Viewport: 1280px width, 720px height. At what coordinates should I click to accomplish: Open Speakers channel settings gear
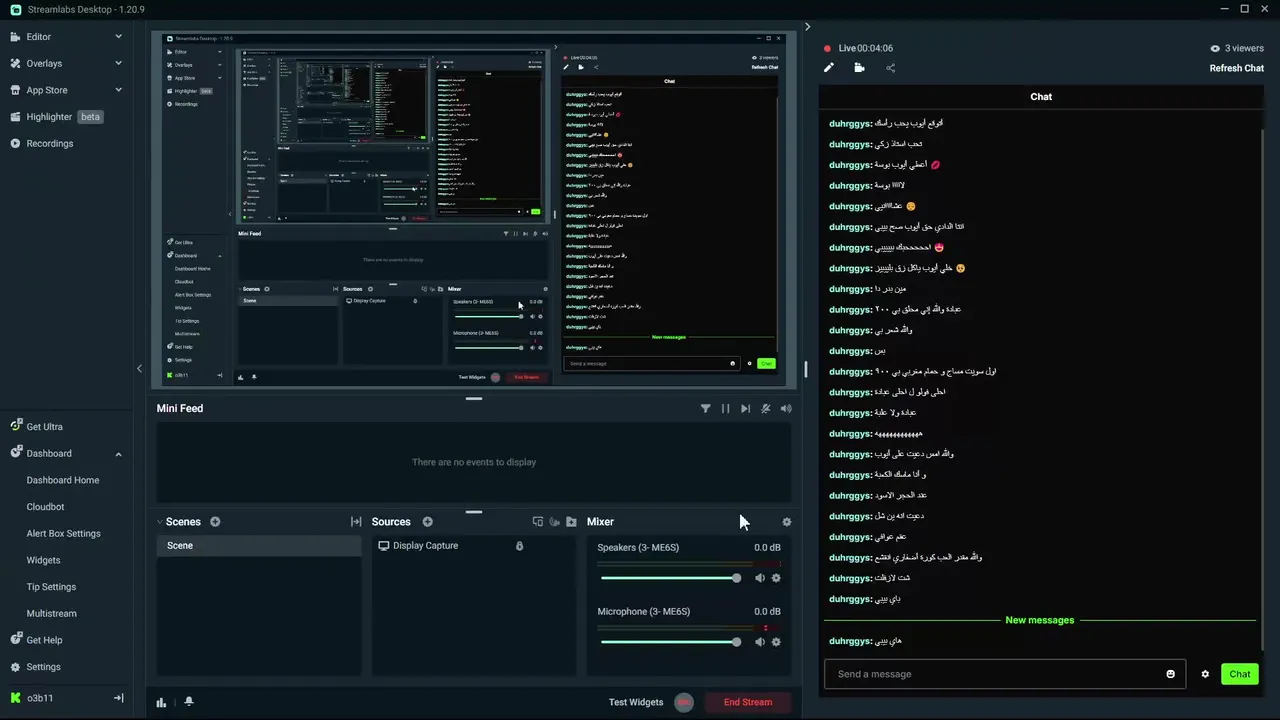[776, 578]
